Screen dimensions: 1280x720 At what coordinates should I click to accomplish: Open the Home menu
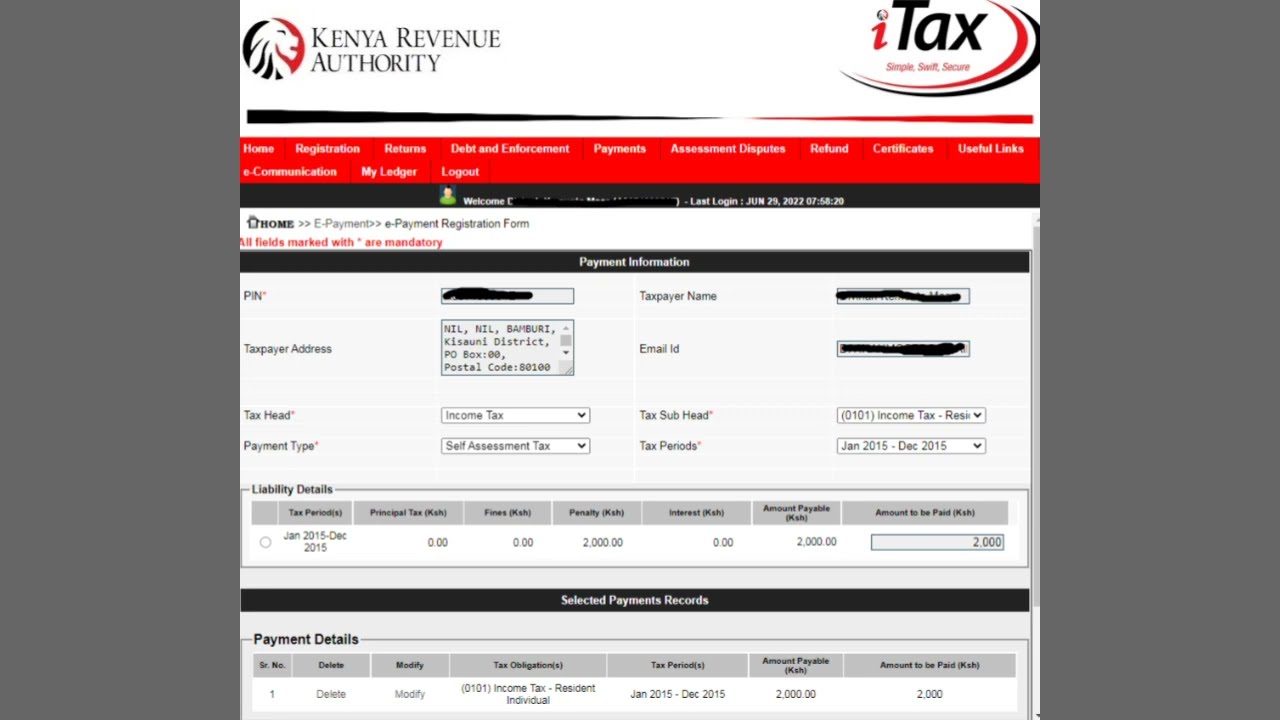[x=258, y=148]
